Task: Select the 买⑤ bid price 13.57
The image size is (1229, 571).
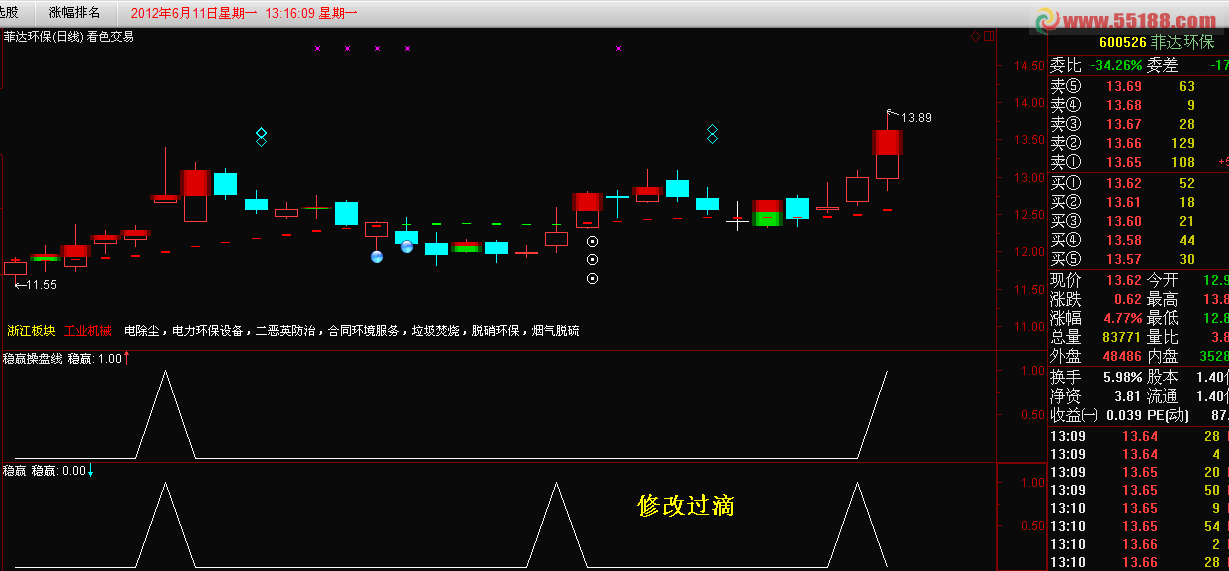Action: (x=1124, y=259)
